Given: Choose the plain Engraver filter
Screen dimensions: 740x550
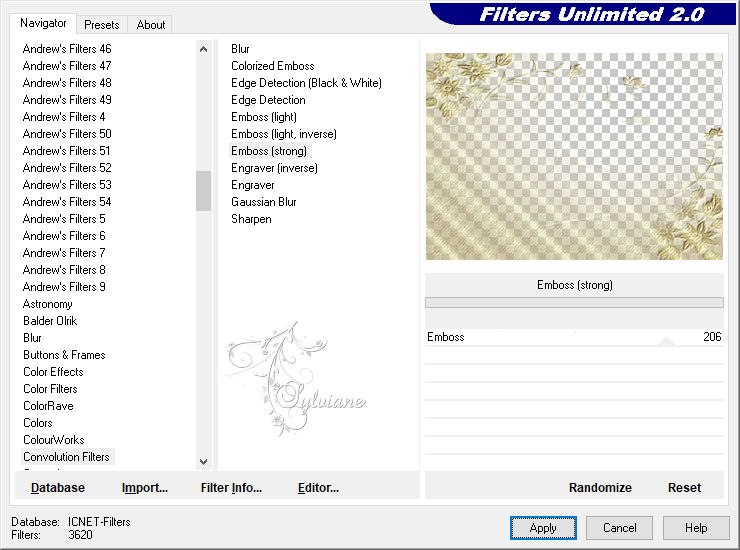Looking at the screenshot, I should pyautogui.click(x=253, y=185).
